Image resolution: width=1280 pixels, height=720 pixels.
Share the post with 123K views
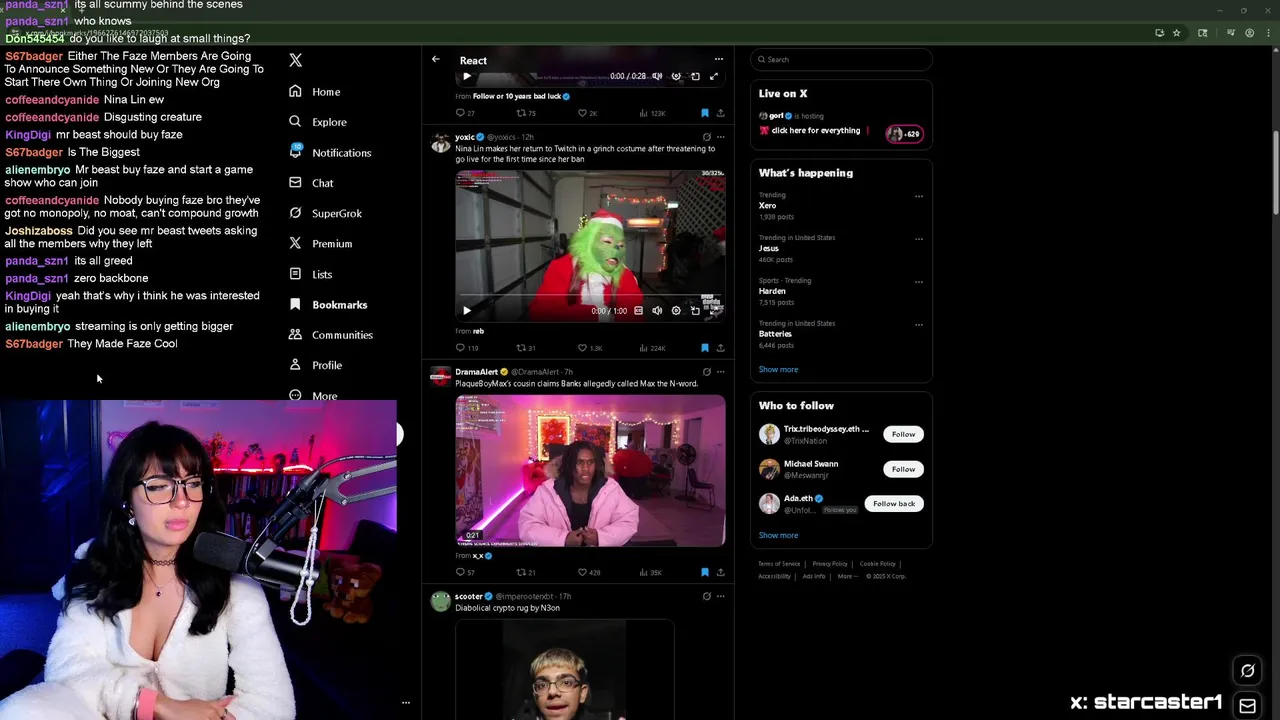click(x=720, y=113)
